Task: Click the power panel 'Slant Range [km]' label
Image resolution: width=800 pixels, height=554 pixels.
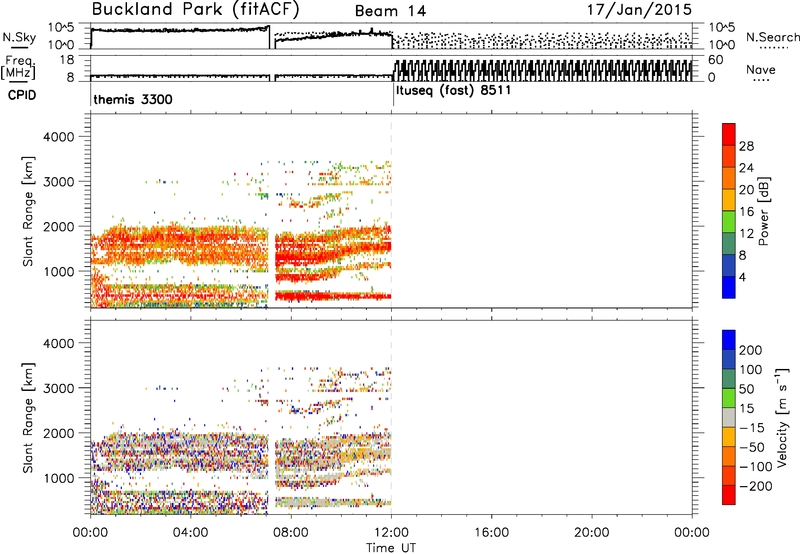Action: tap(28, 211)
